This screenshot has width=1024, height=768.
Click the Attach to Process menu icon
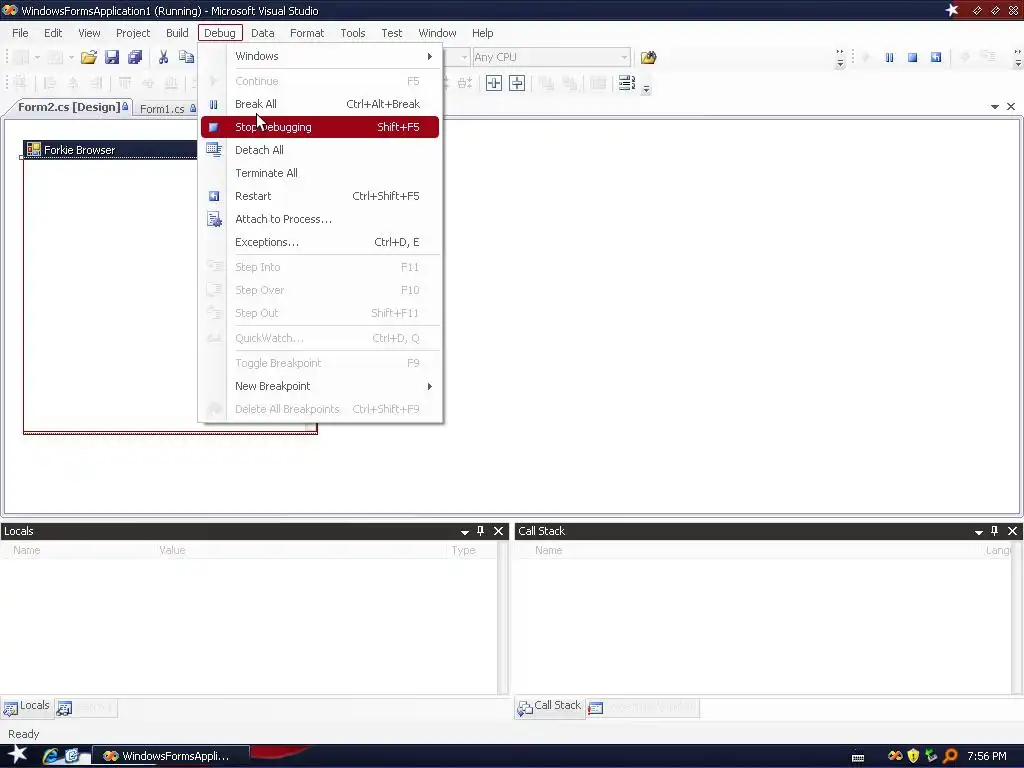pyautogui.click(x=214, y=219)
